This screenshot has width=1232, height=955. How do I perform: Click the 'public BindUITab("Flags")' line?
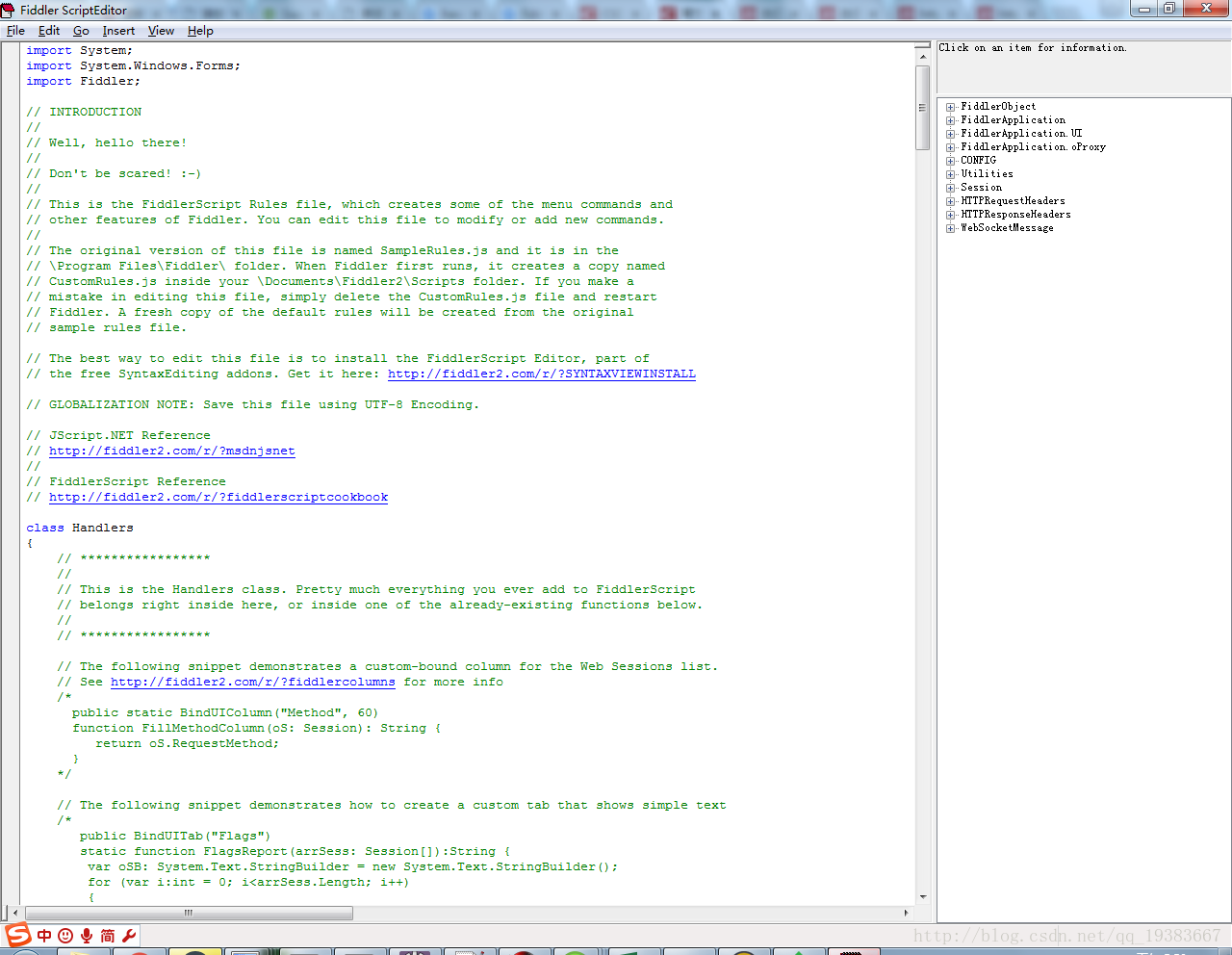point(175,836)
